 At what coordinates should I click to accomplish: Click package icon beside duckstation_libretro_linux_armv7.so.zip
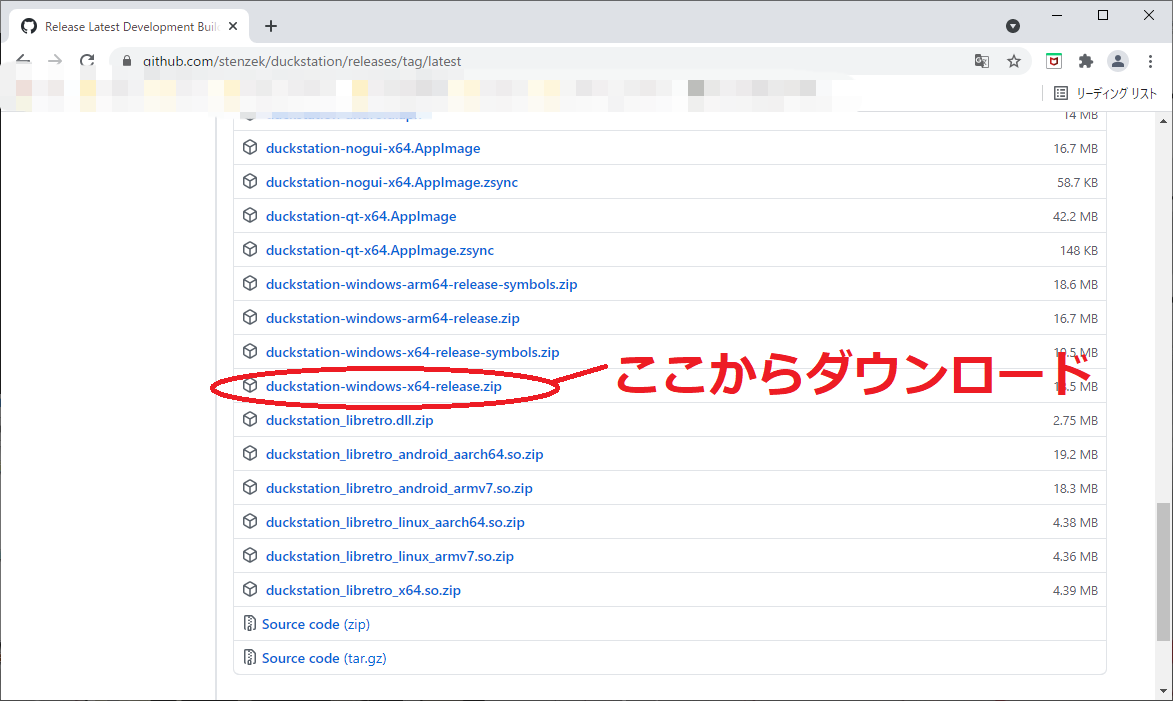point(250,555)
